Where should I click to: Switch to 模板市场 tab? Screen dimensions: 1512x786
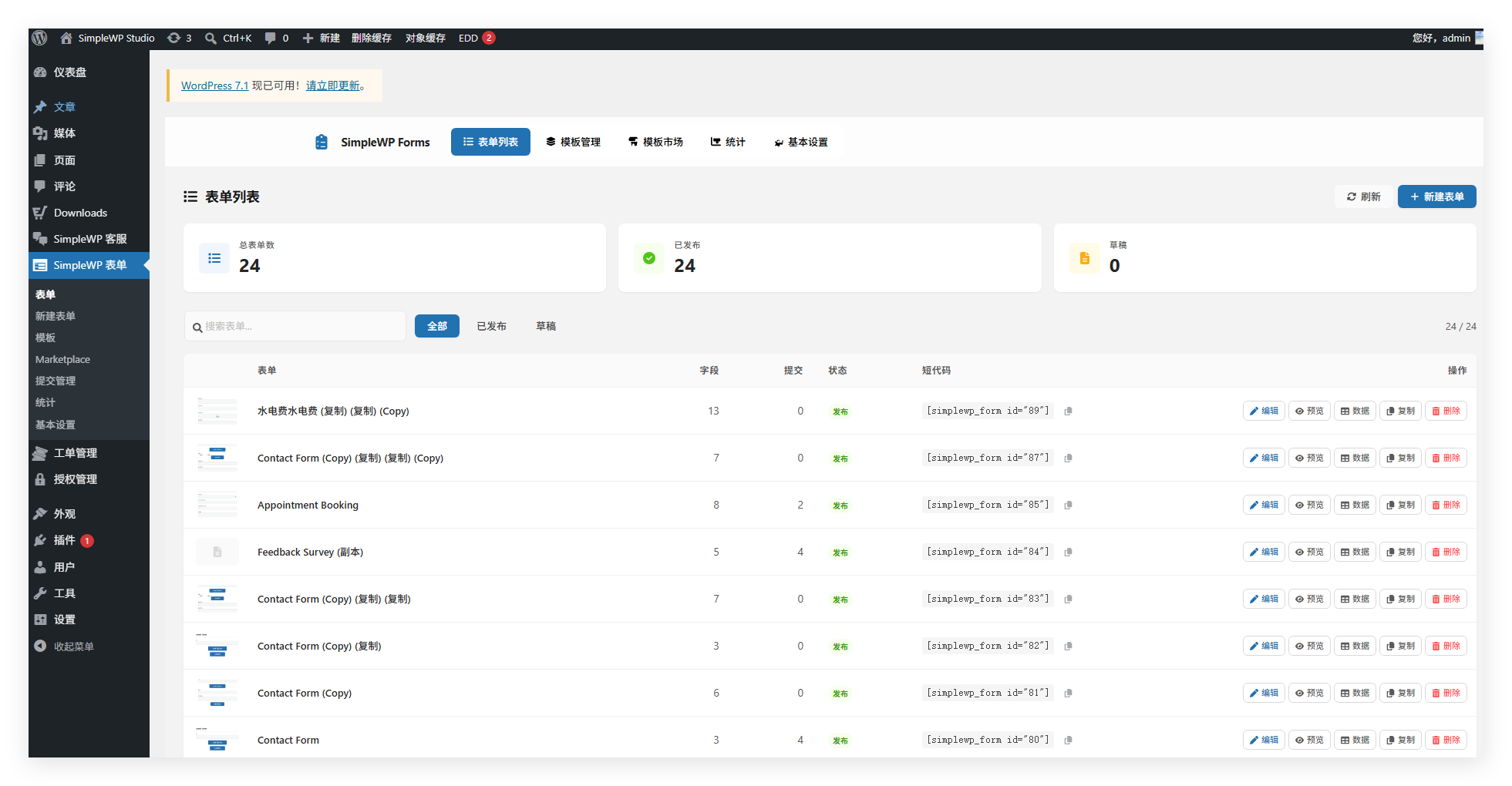[655, 142]
